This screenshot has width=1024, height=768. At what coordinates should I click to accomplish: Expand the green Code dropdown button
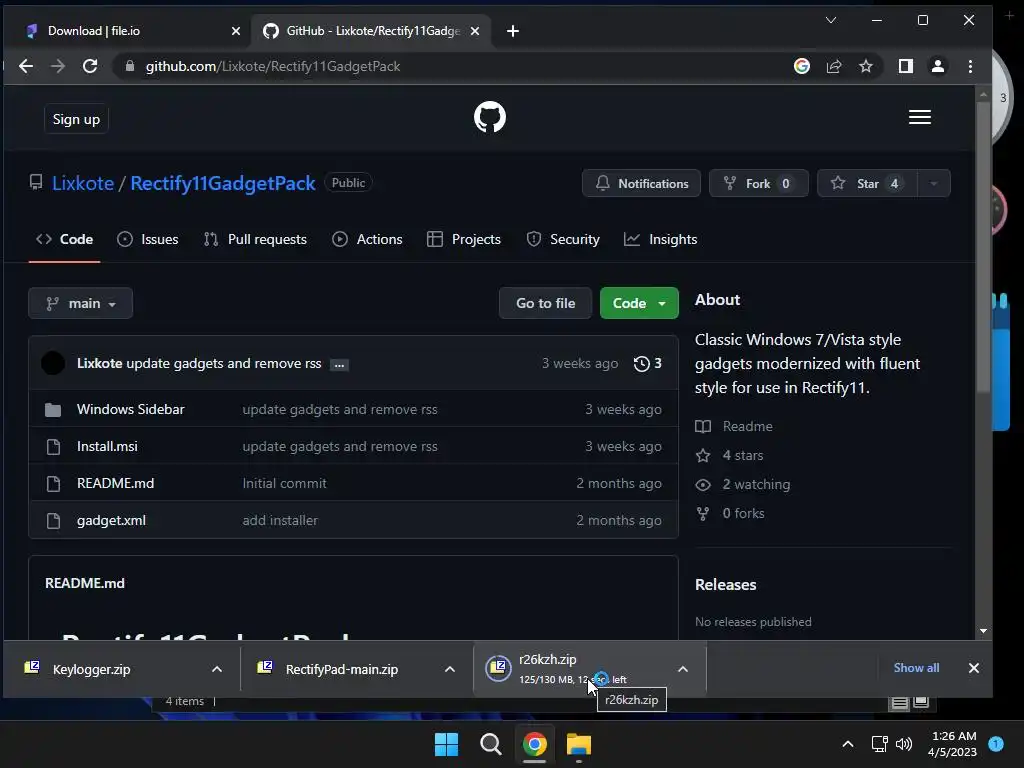(x=639, y=304)
